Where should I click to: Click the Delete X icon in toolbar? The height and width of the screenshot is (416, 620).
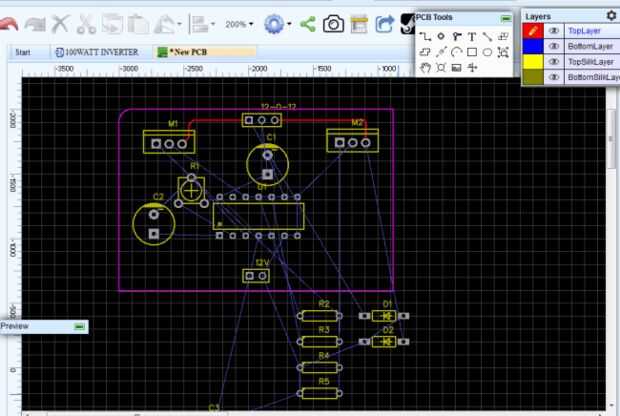[61, 24]
